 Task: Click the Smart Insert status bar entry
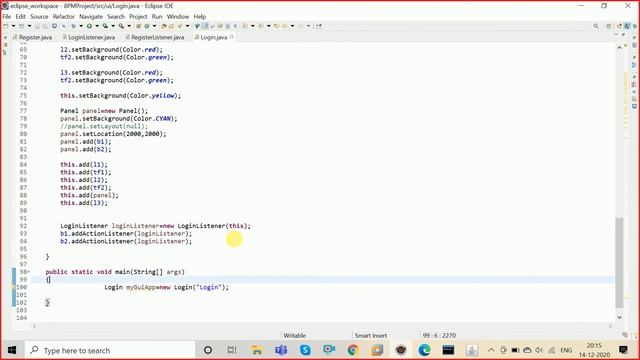[370, 336]
